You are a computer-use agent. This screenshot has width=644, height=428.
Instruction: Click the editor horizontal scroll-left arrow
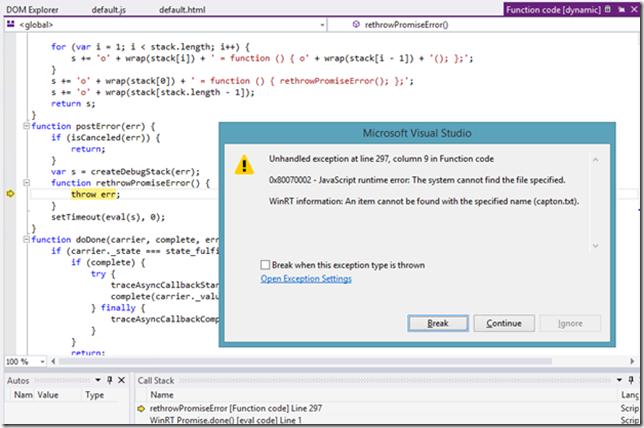tap(53, 361)
